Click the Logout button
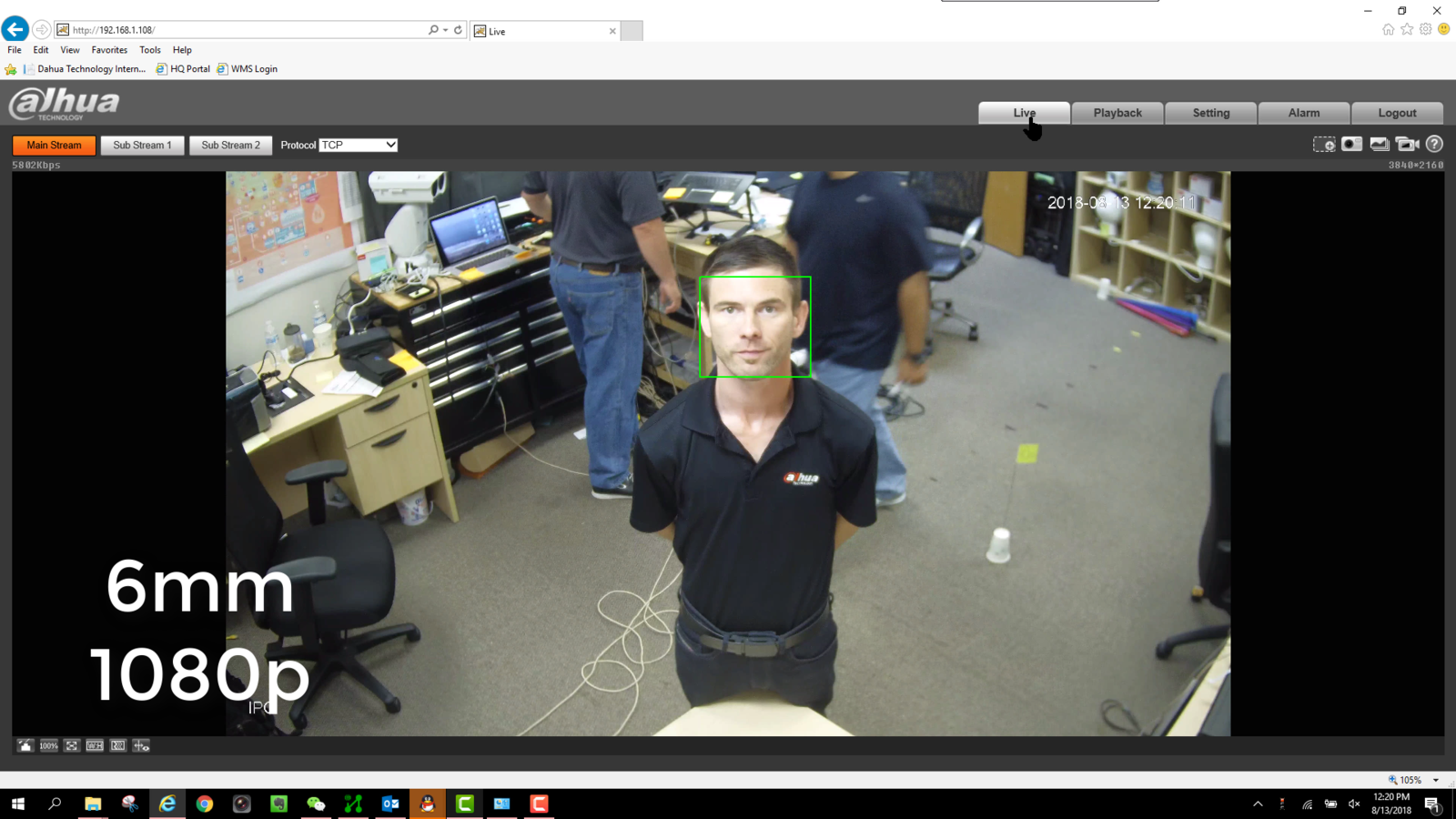The width and height of the screenshot is (1456, 819). click(x=1397, y=113)
